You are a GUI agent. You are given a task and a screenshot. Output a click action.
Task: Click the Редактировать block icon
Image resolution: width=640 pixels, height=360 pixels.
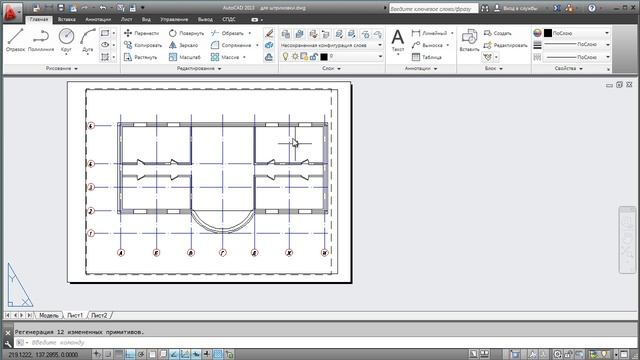click(505, 45)
